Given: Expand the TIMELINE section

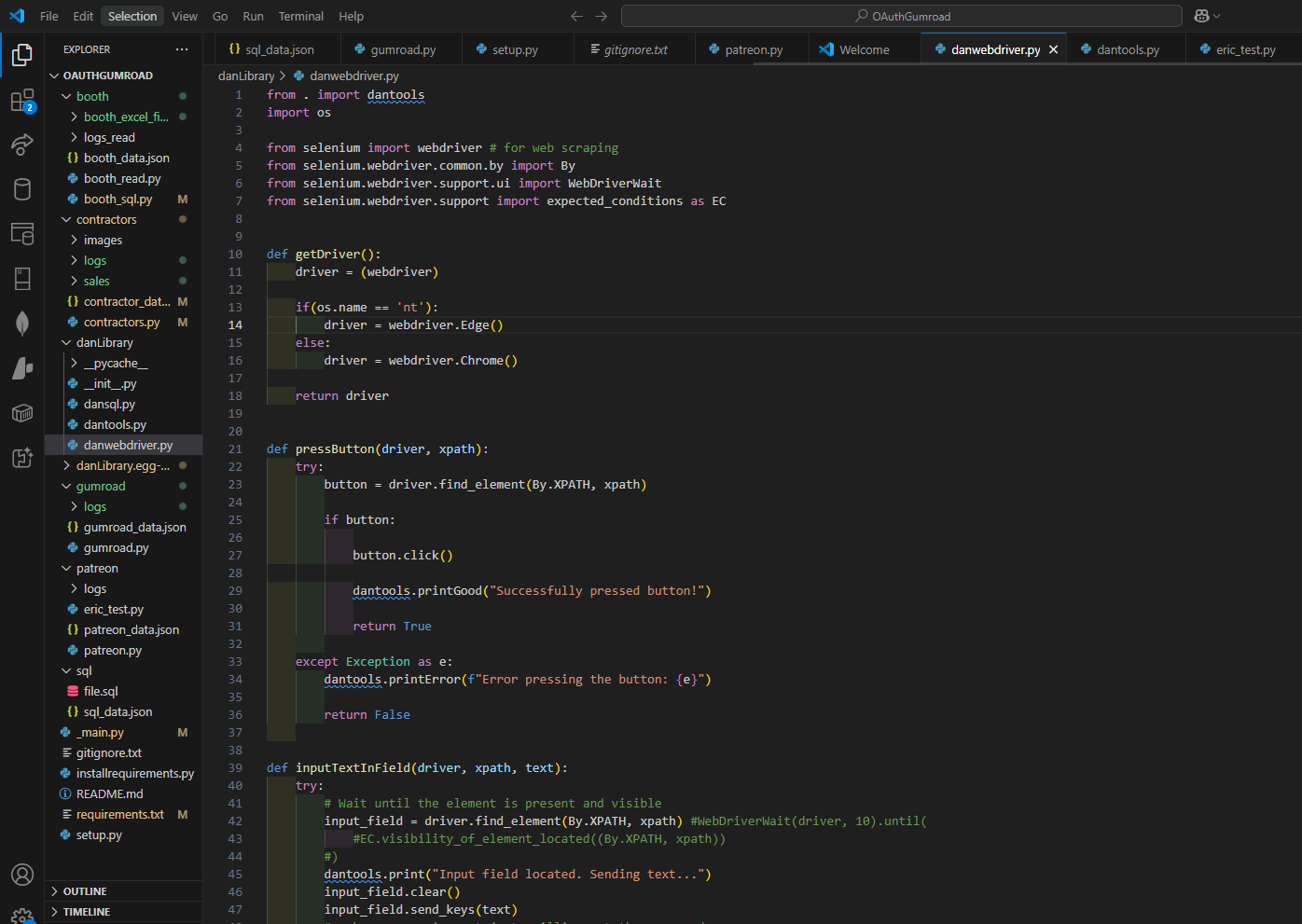Looking at the screenshot, I should [x=123, y=912].
